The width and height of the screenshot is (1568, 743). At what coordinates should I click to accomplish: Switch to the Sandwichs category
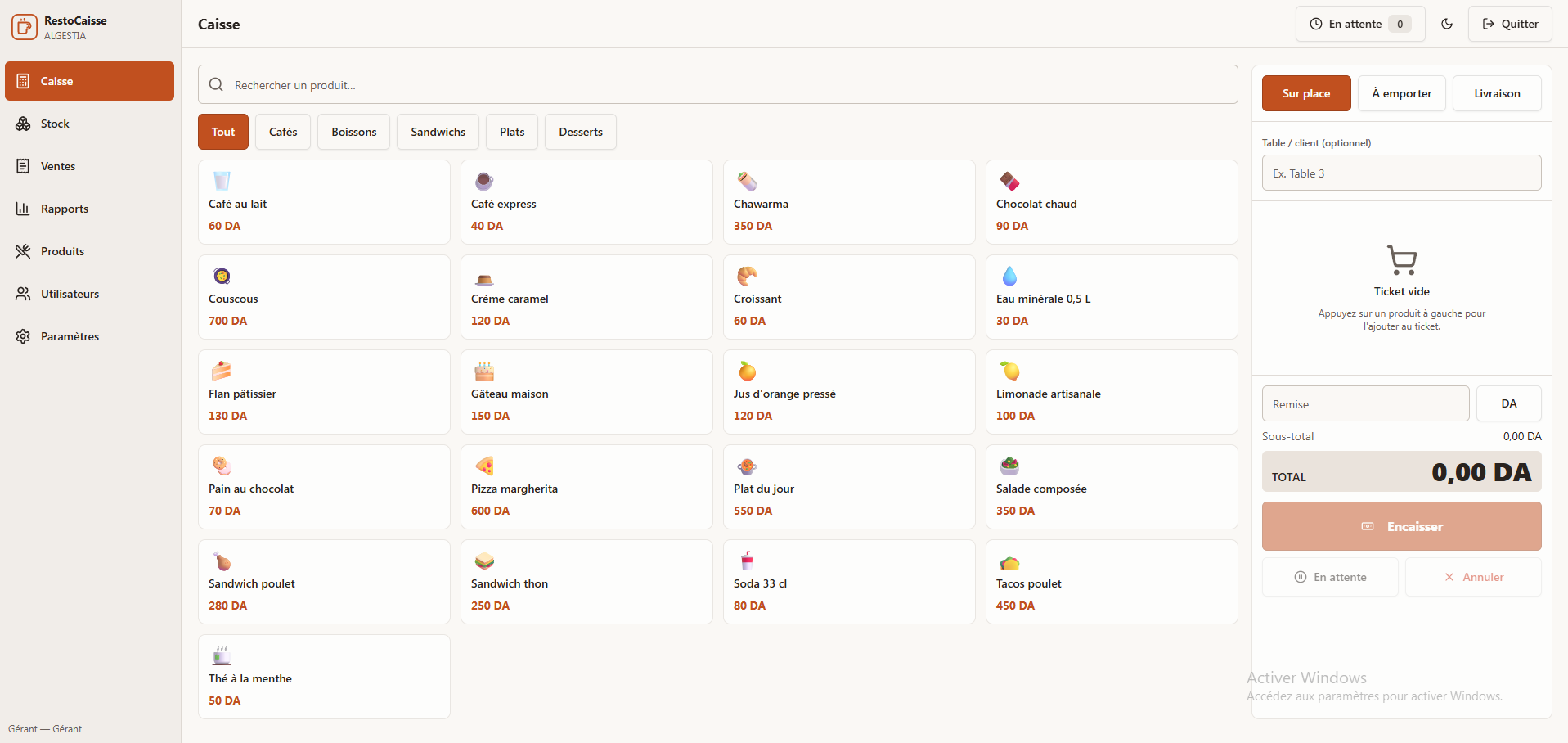point(438,132)
